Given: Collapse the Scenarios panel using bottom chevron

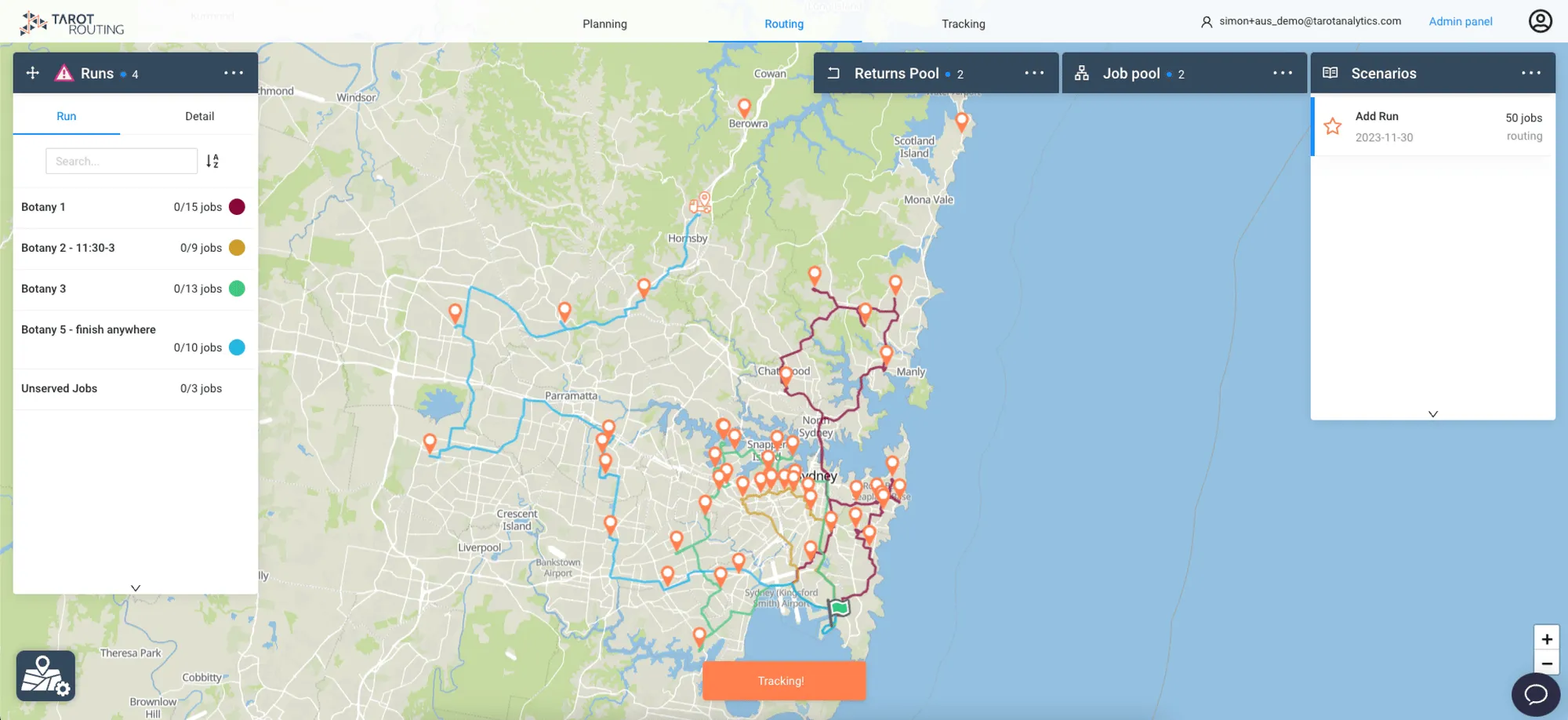Looking at the screenshot, I should 1432,413.
